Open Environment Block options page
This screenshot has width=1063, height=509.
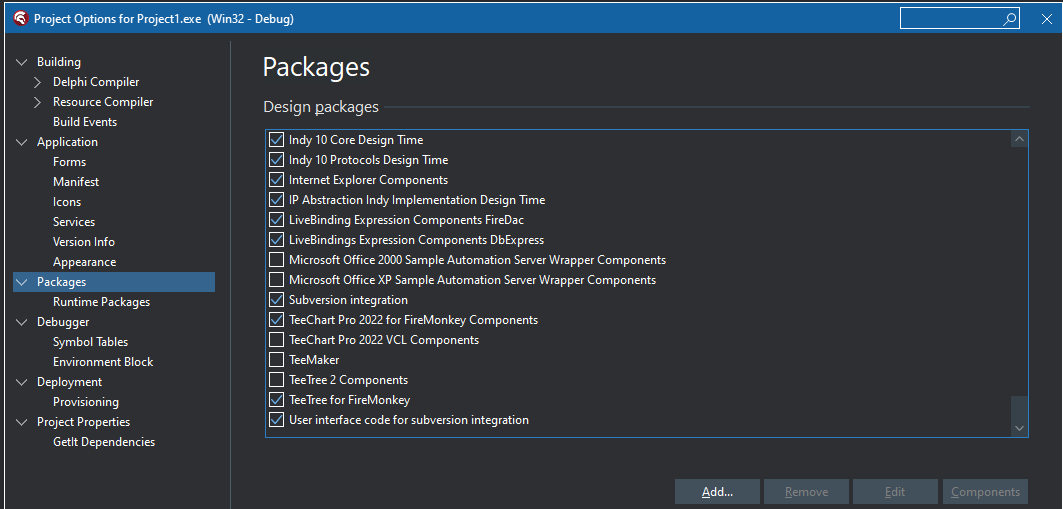pyautogui.click(x=103, y=362)
